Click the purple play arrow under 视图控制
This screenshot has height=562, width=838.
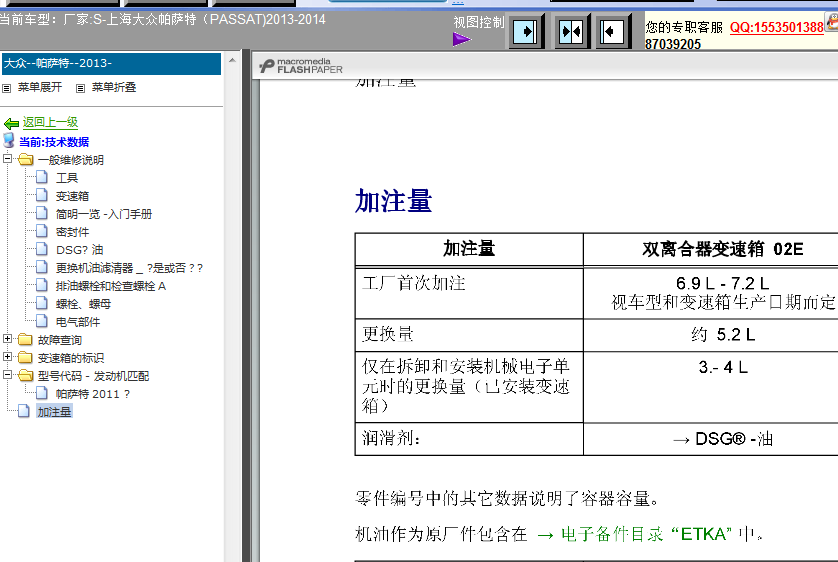click(x=461, y=39)
